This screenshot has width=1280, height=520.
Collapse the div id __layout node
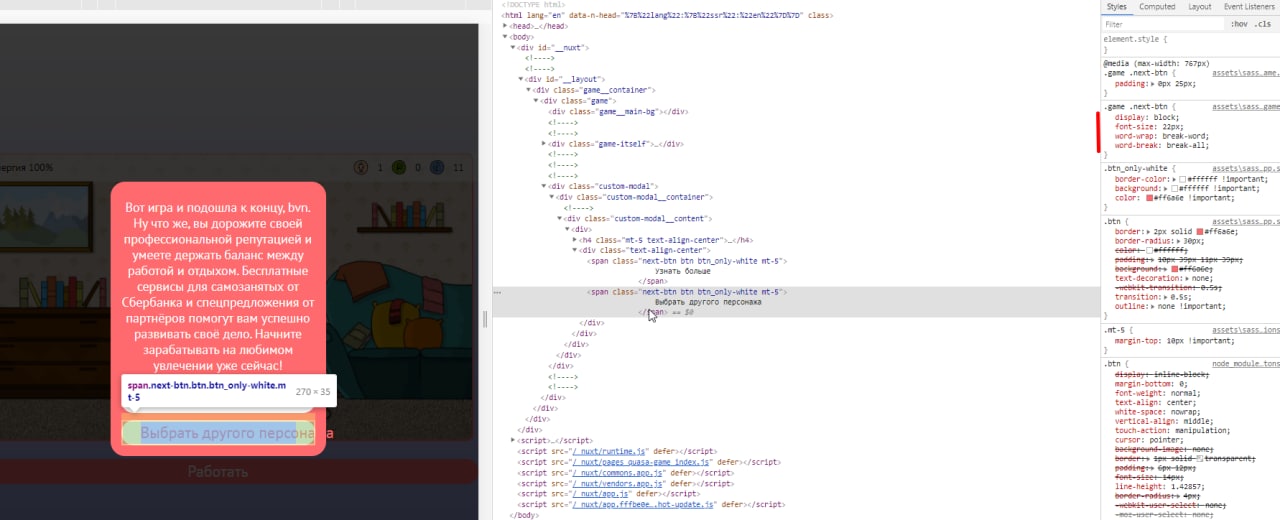[521, 79]
